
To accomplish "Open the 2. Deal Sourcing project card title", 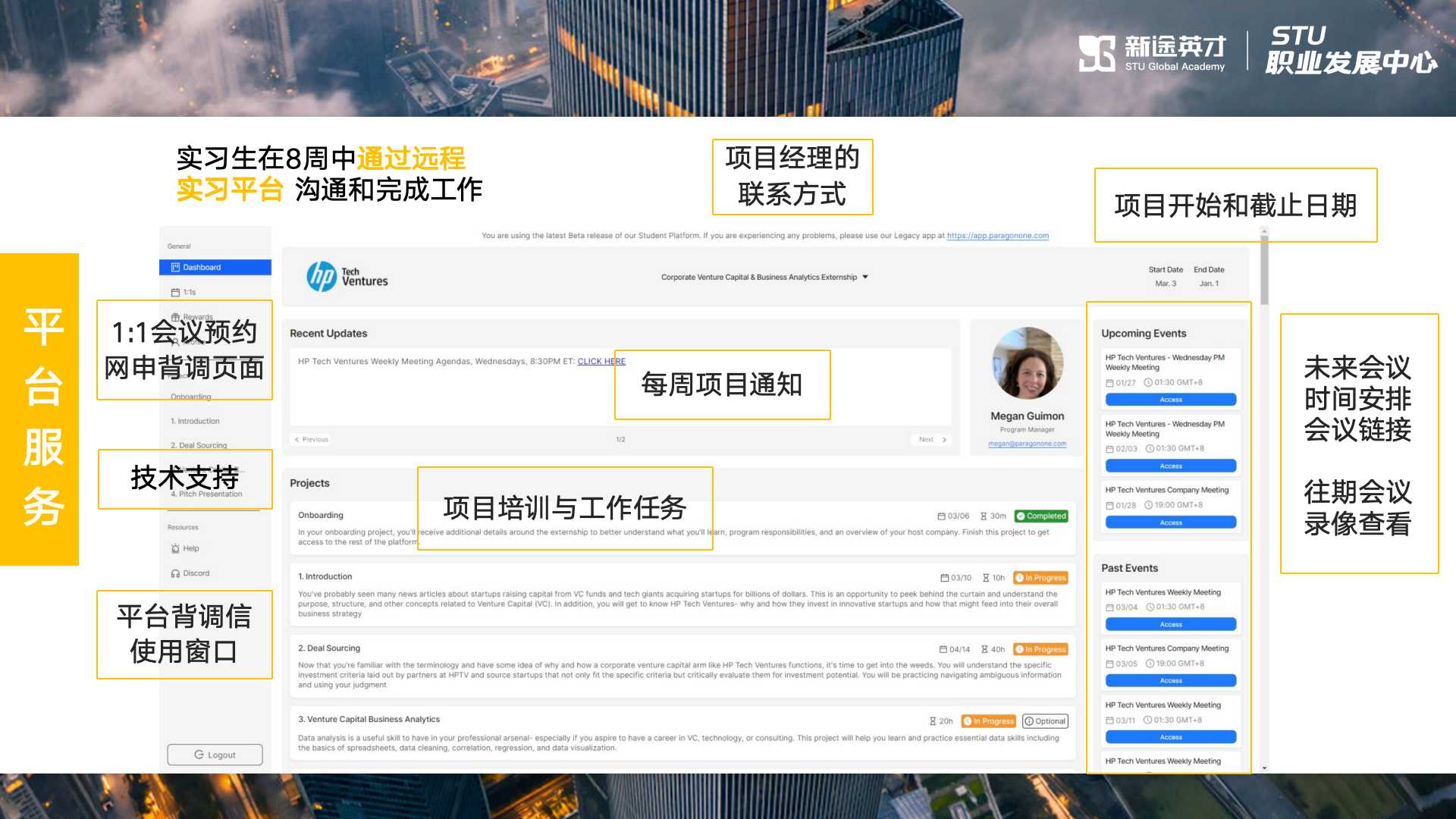I will tap(329, 648).
